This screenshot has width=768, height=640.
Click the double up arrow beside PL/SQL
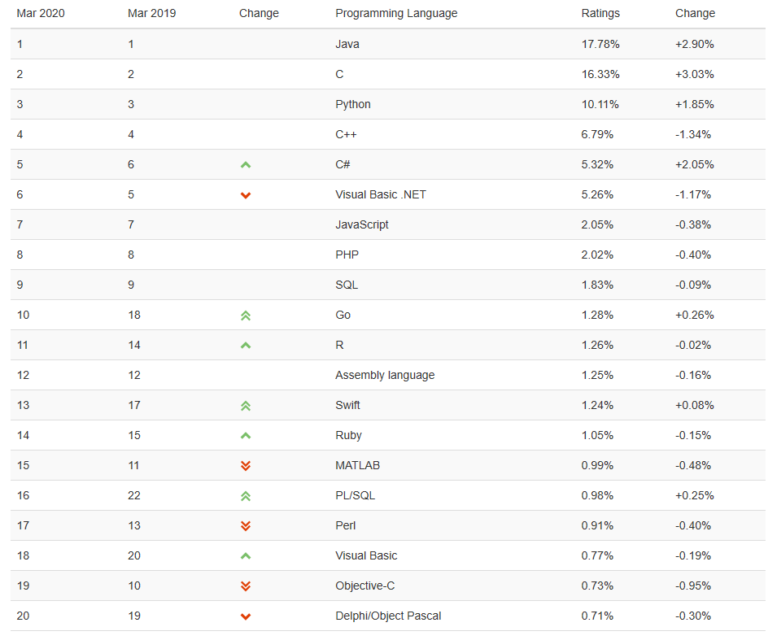point(245,495)
